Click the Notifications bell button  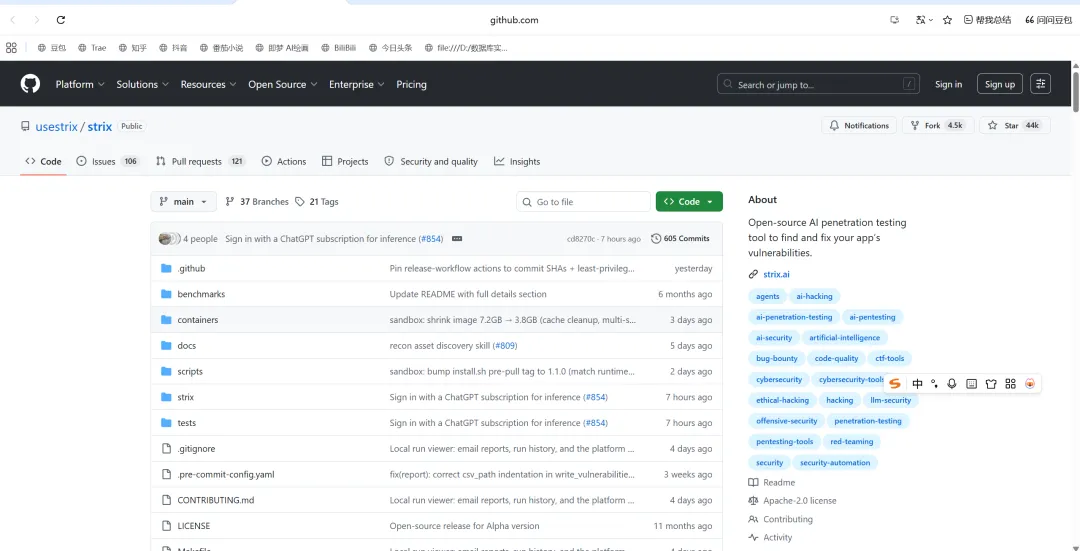(x=859, y=125)
